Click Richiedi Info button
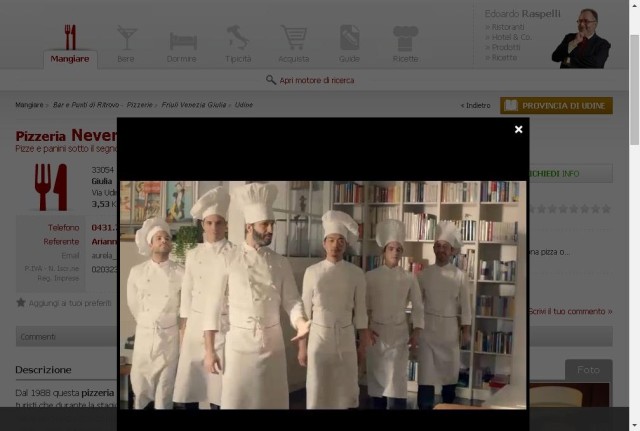Image resolution: width=640 pixels, height=431 pixels. click(x=571, y=174)
